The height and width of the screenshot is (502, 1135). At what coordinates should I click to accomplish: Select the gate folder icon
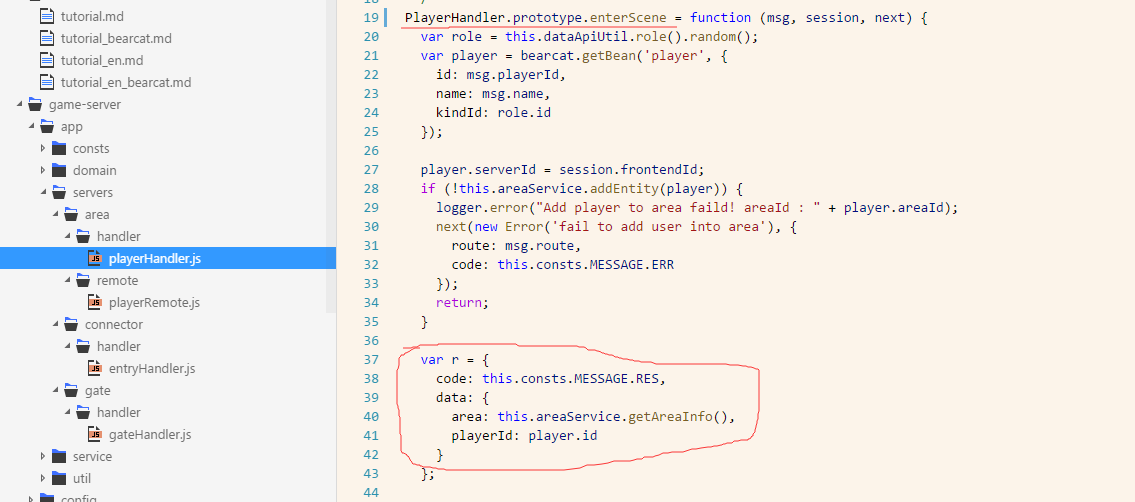pos(70,391)
